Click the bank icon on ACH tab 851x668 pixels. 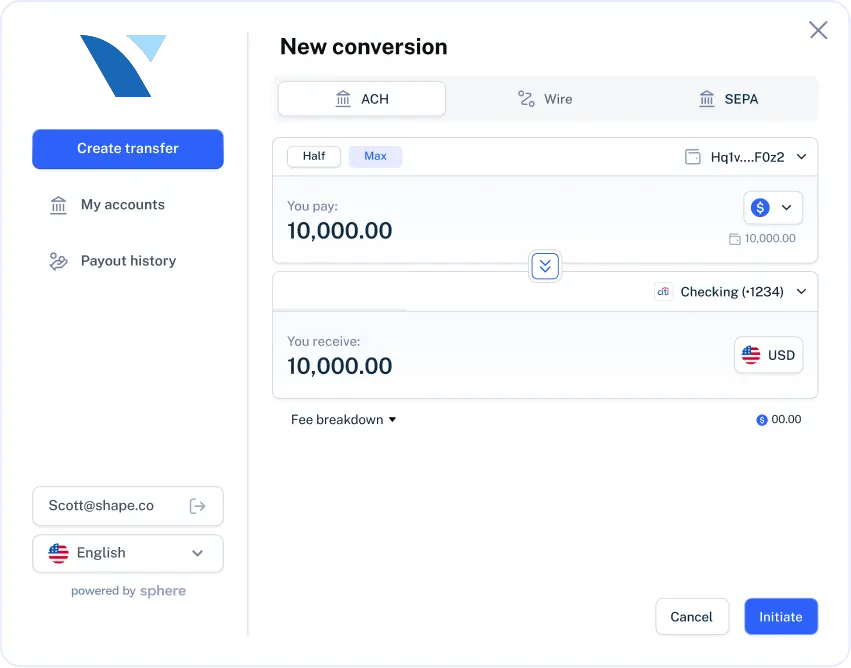click(343, 99)
